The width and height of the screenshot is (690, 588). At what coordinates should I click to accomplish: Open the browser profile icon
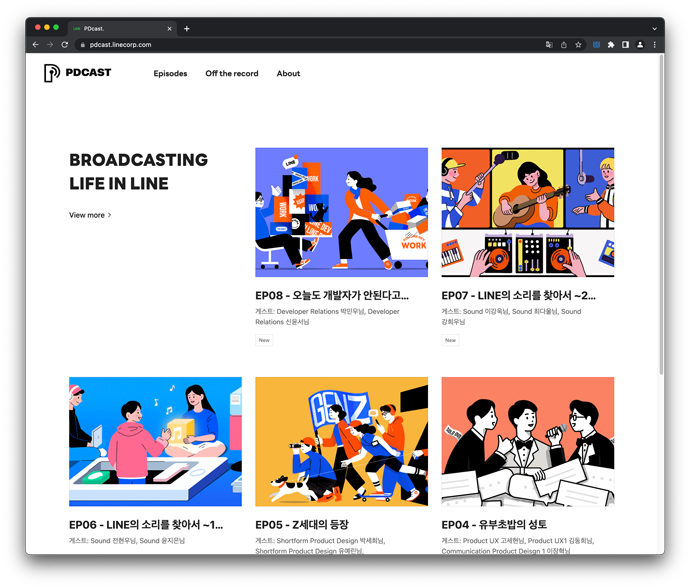[x=640, y=44]
